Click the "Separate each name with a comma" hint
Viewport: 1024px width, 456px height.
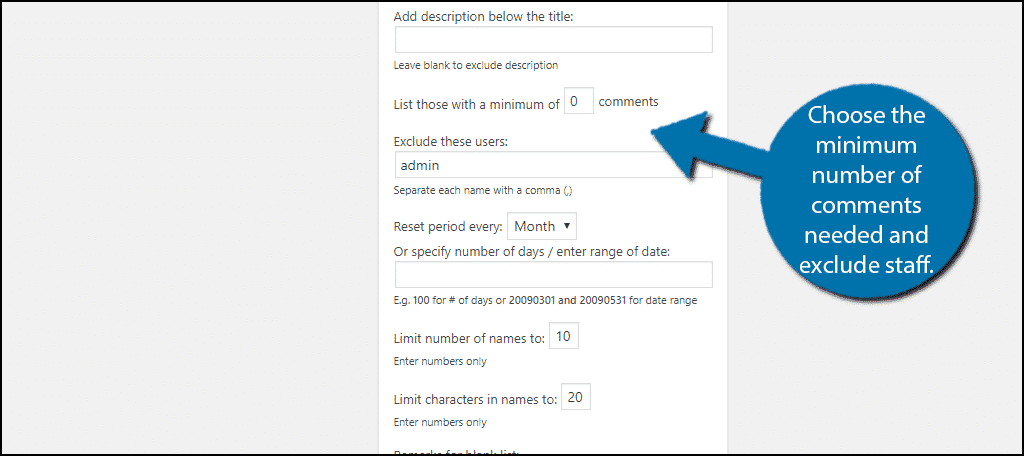click(x=483, y=190)
